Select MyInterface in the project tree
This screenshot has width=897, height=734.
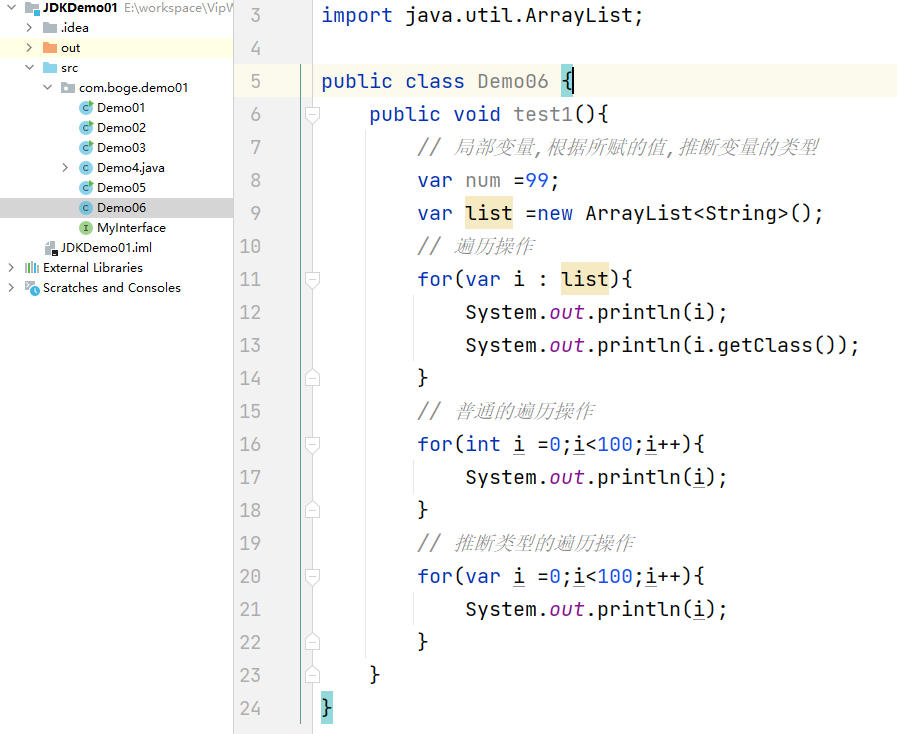131,228
